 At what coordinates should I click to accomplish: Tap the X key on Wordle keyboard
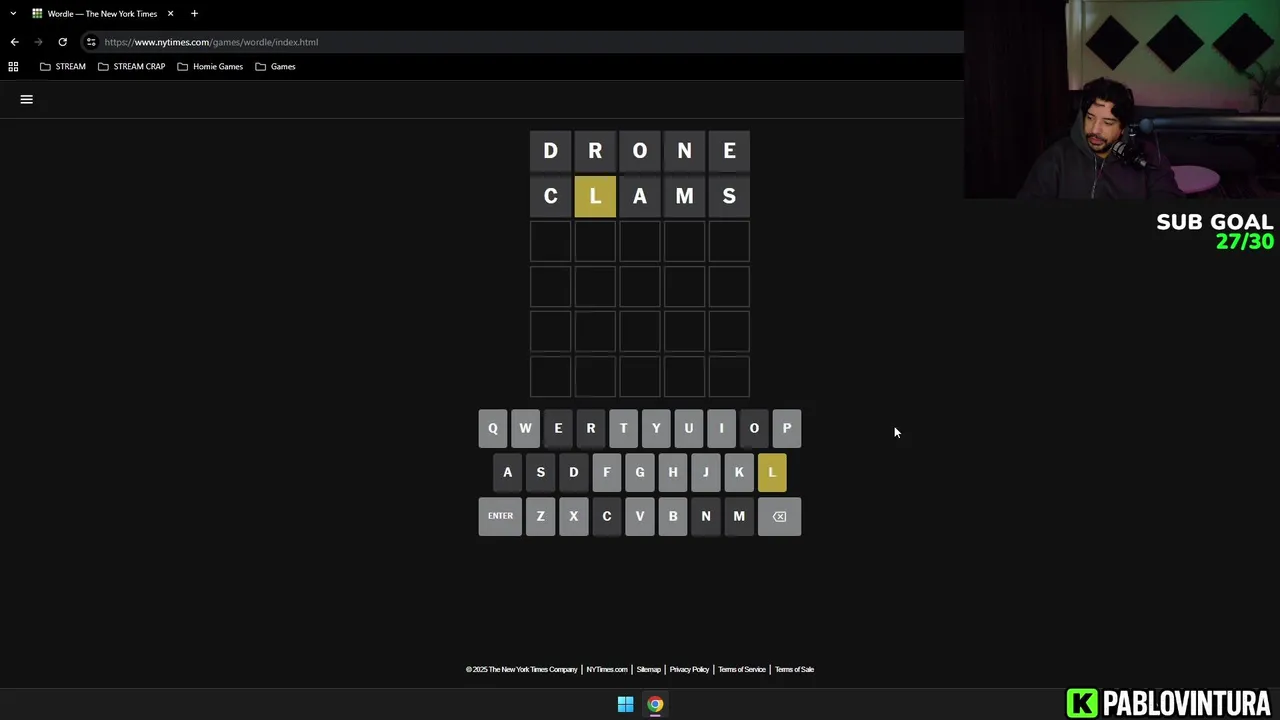[x=573, y=516]
